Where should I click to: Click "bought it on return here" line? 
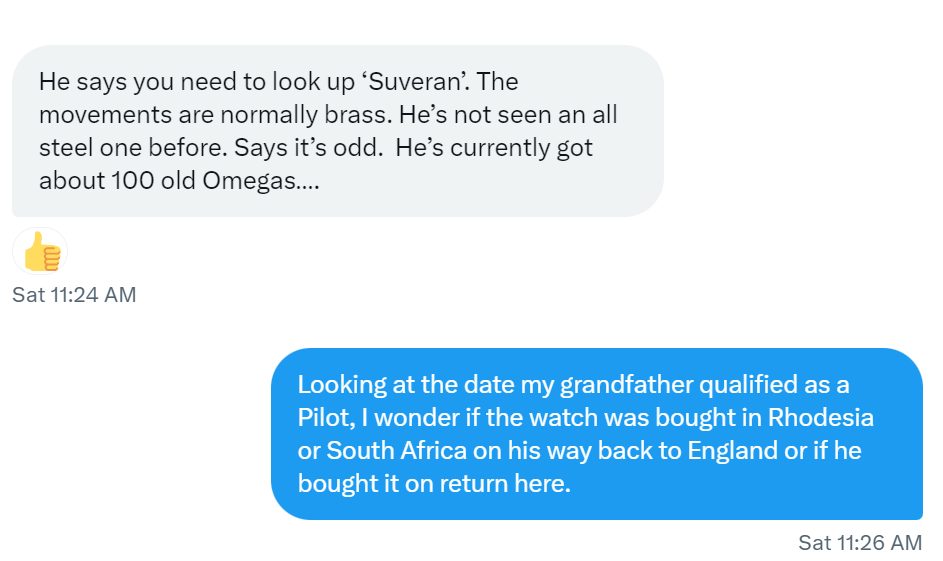coord(433,484)
